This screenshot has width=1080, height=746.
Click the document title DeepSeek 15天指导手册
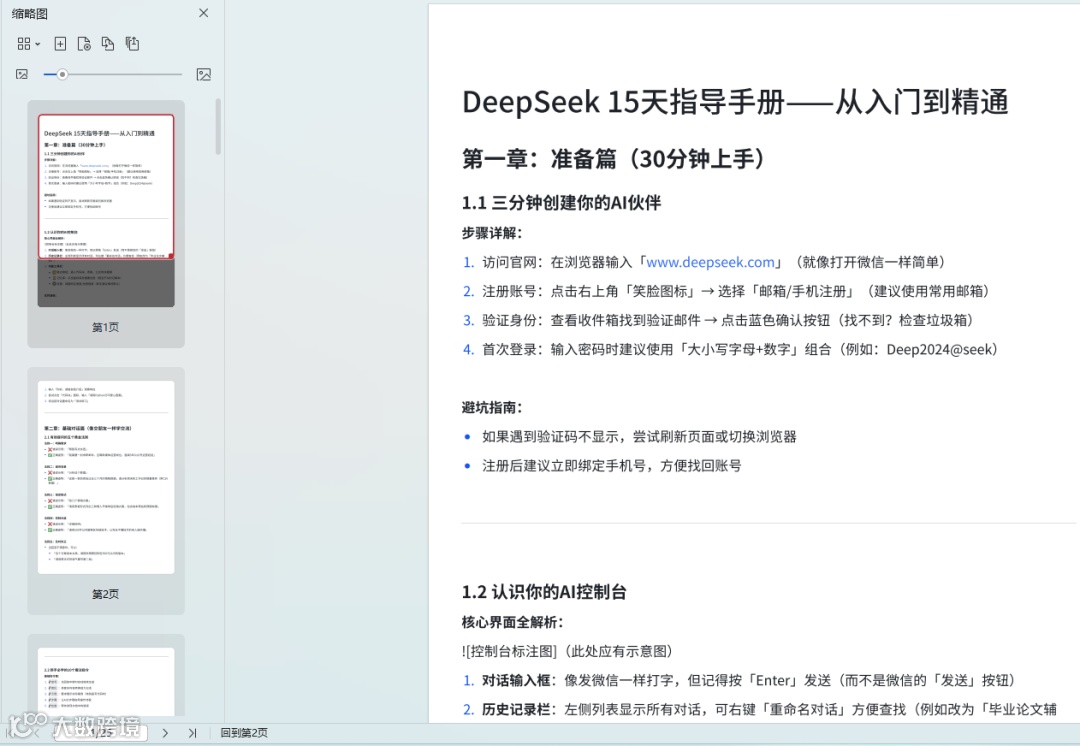[735, 102]
